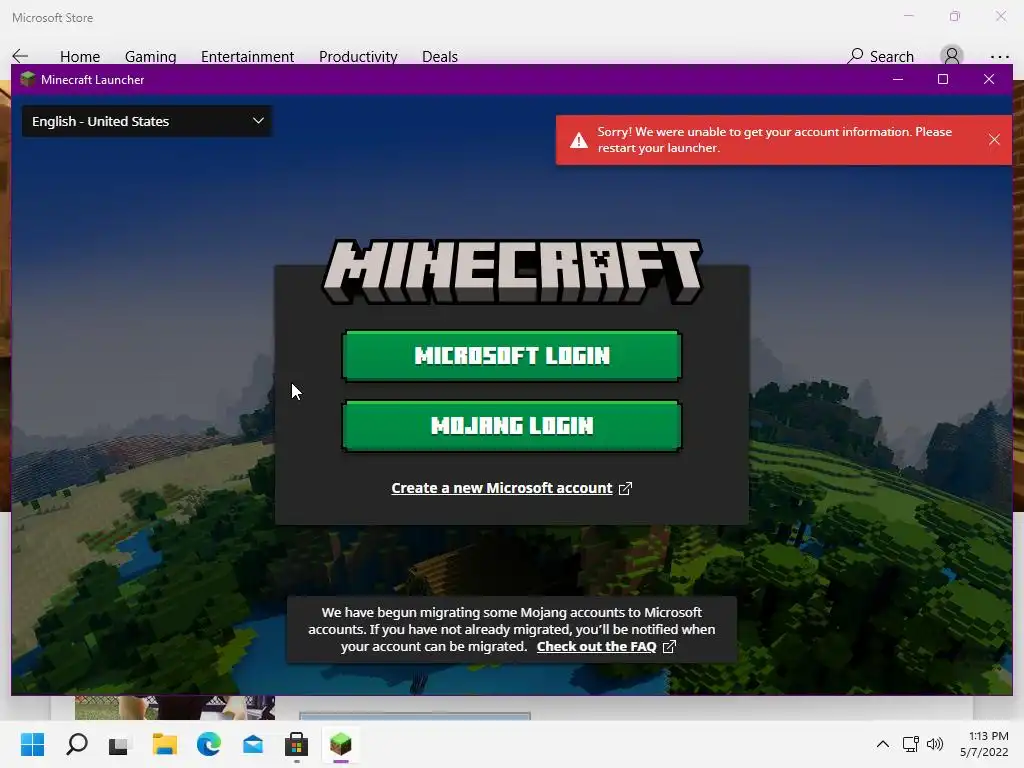The height and width of the screenshot is (768, 1024).
Task: Open the Gaming tab in Microsoft Store
Action: [150, 57]
